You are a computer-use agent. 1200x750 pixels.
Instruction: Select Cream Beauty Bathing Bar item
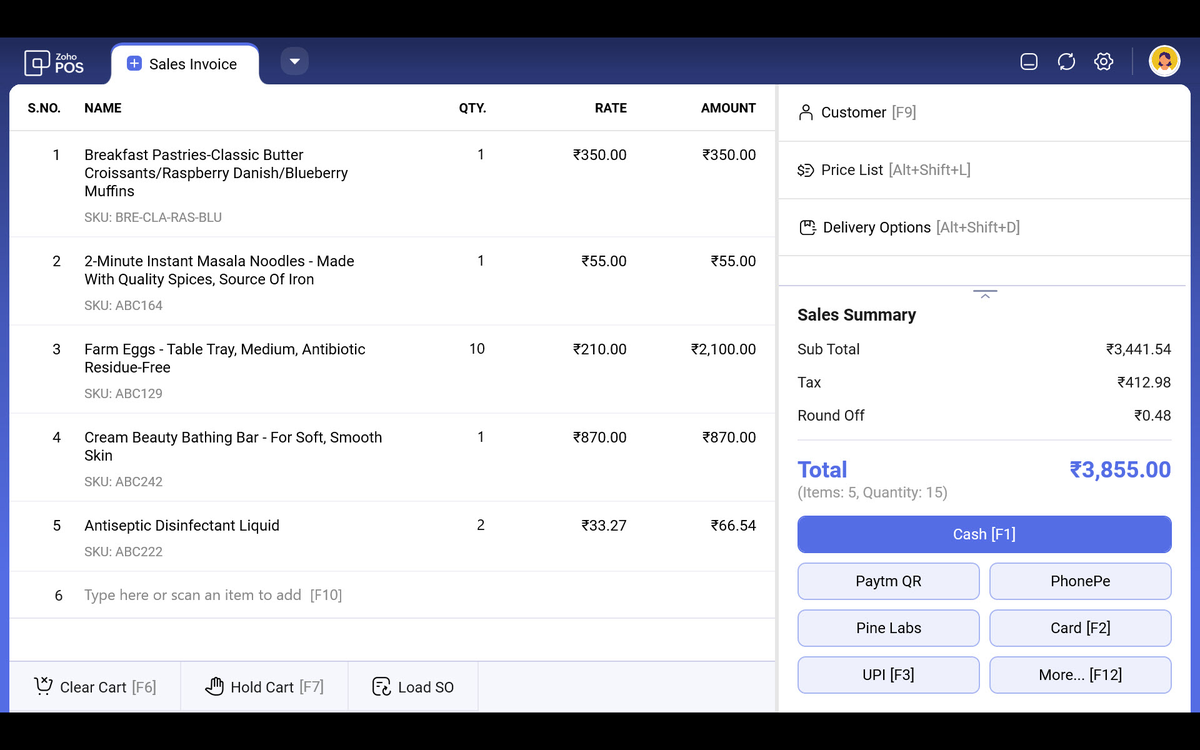point(233,446)
